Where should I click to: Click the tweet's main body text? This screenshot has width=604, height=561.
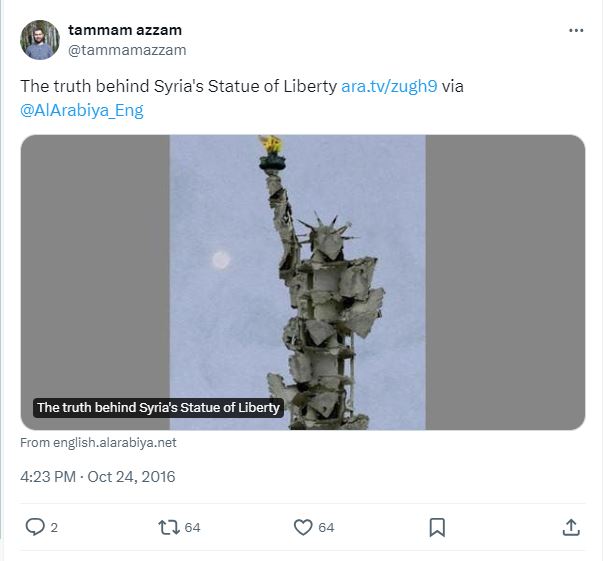pyautogui.click(x=178, y=86)
